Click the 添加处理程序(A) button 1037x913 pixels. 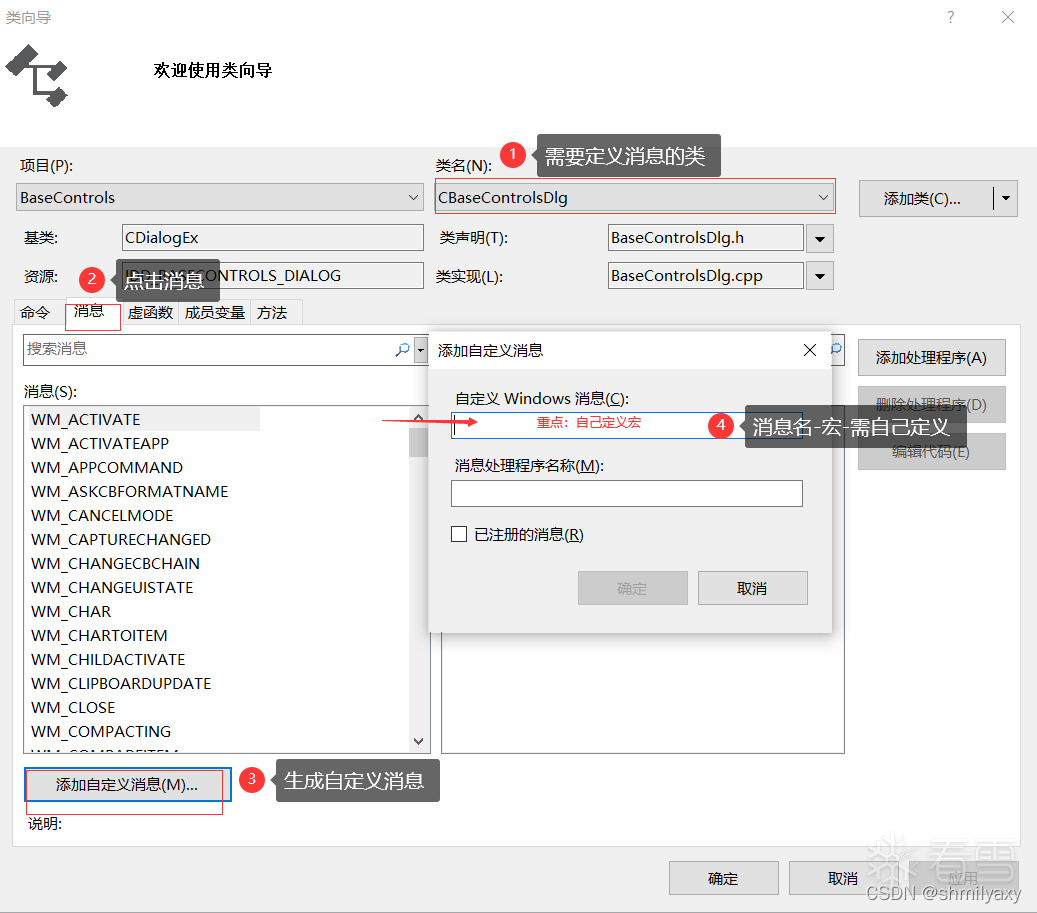coord(931,358)
